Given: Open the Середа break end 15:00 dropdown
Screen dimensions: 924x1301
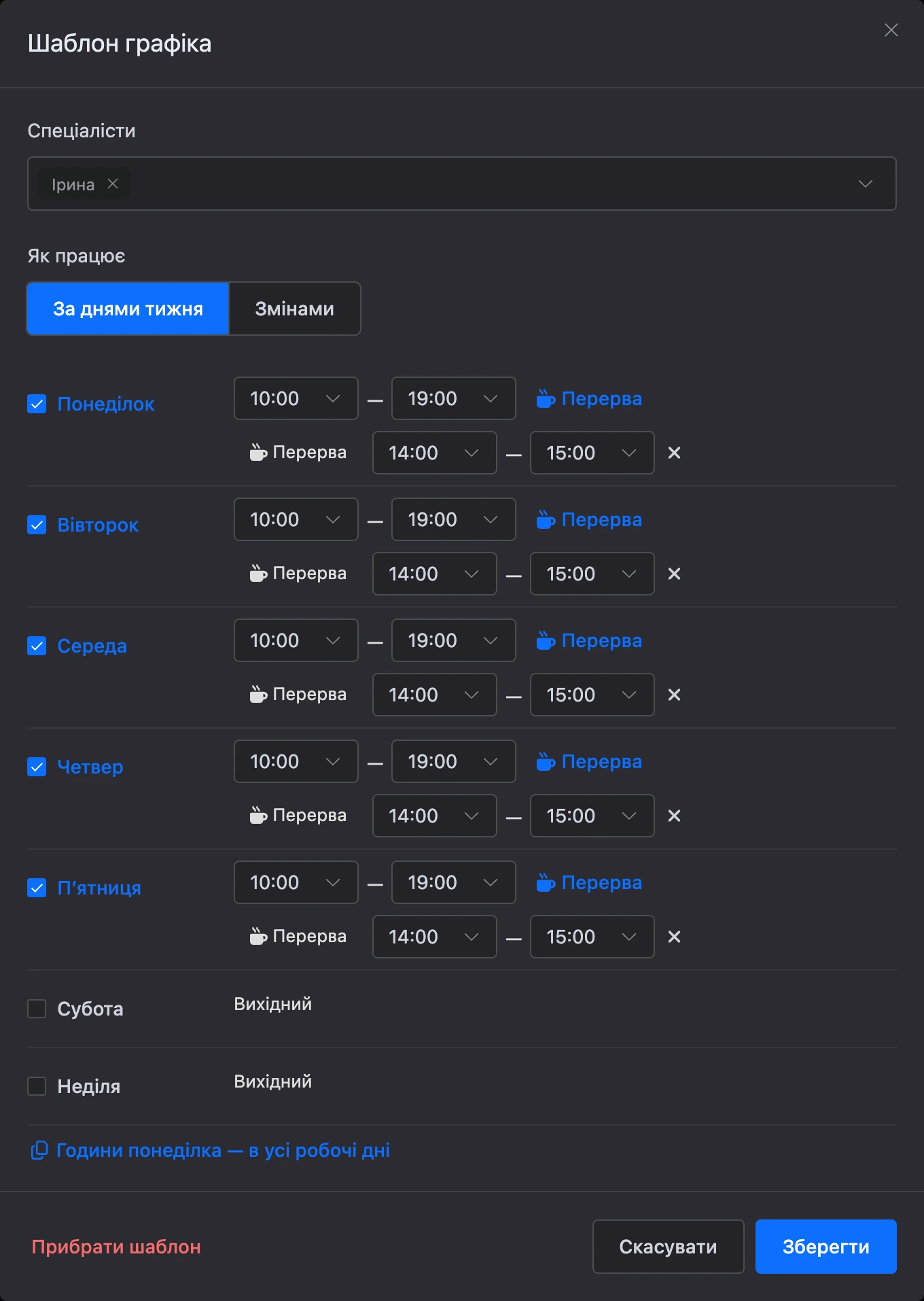Looking at the screenshot, I should [x=592, y=695].
